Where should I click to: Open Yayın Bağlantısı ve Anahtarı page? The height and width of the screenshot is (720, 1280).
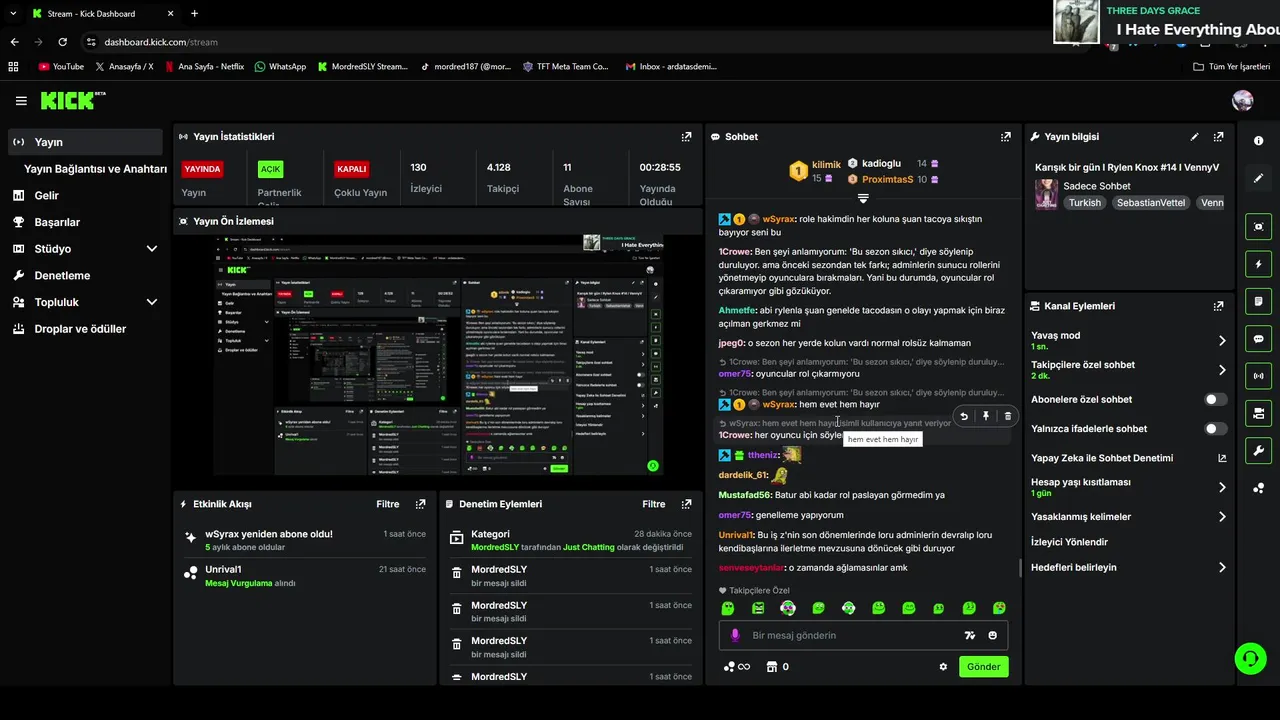96,169
